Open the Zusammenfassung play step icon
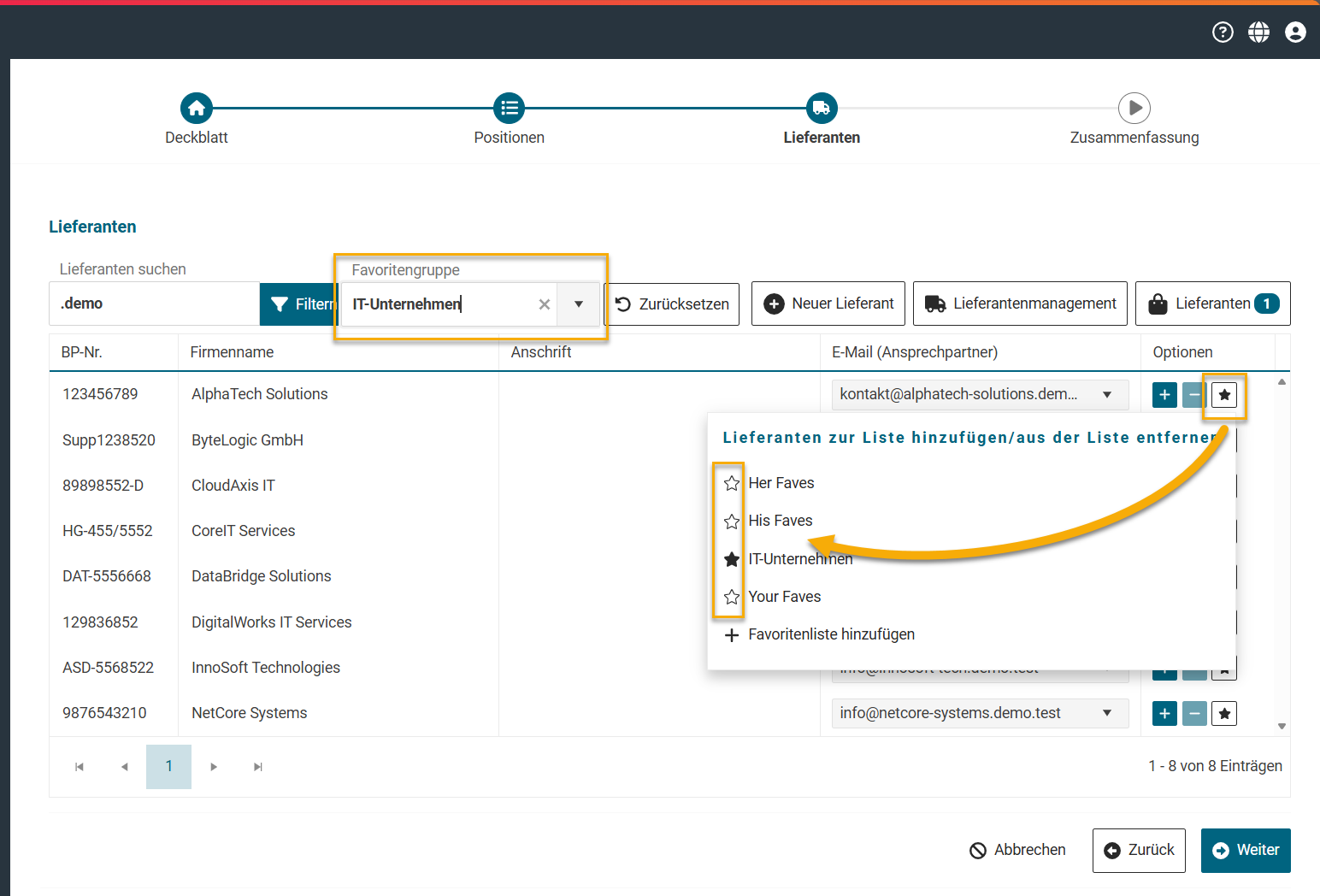The width and height of the screenshot is (1320, 896). click(x=1134, y=109)
